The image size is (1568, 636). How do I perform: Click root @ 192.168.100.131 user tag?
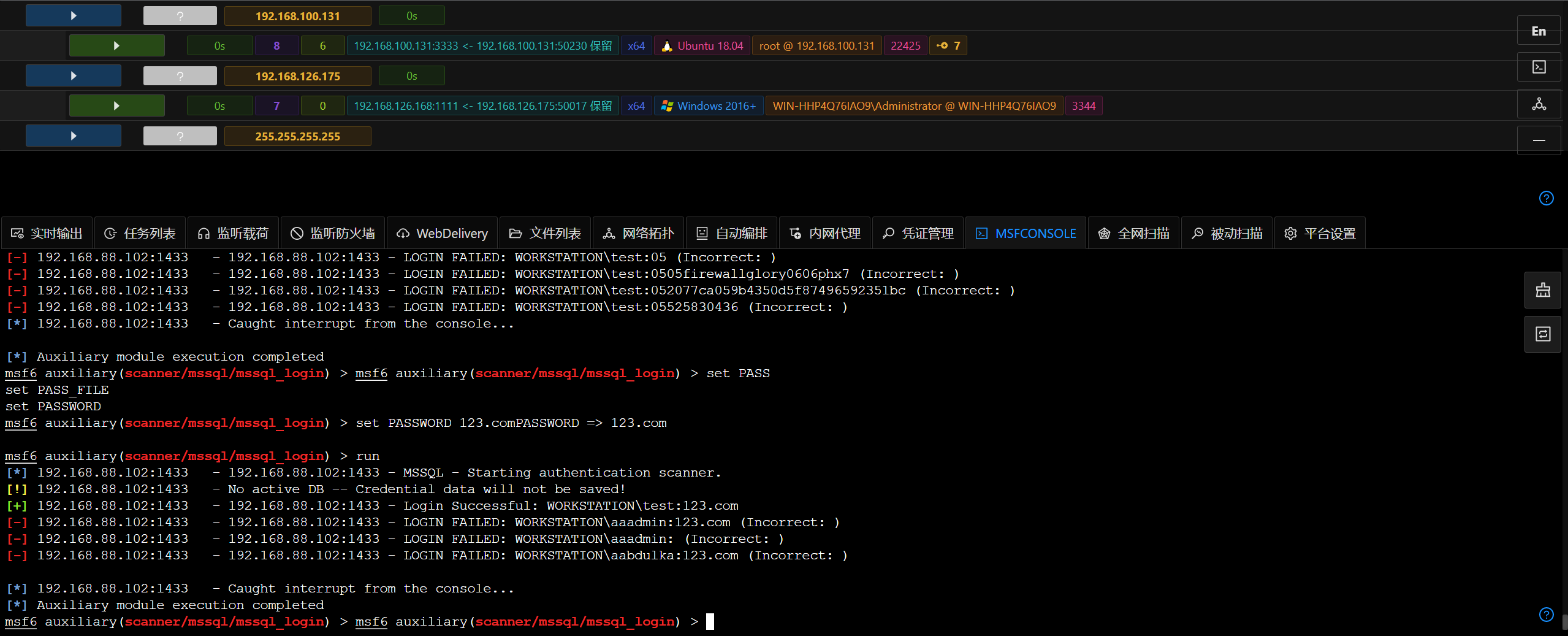[817, 45]
